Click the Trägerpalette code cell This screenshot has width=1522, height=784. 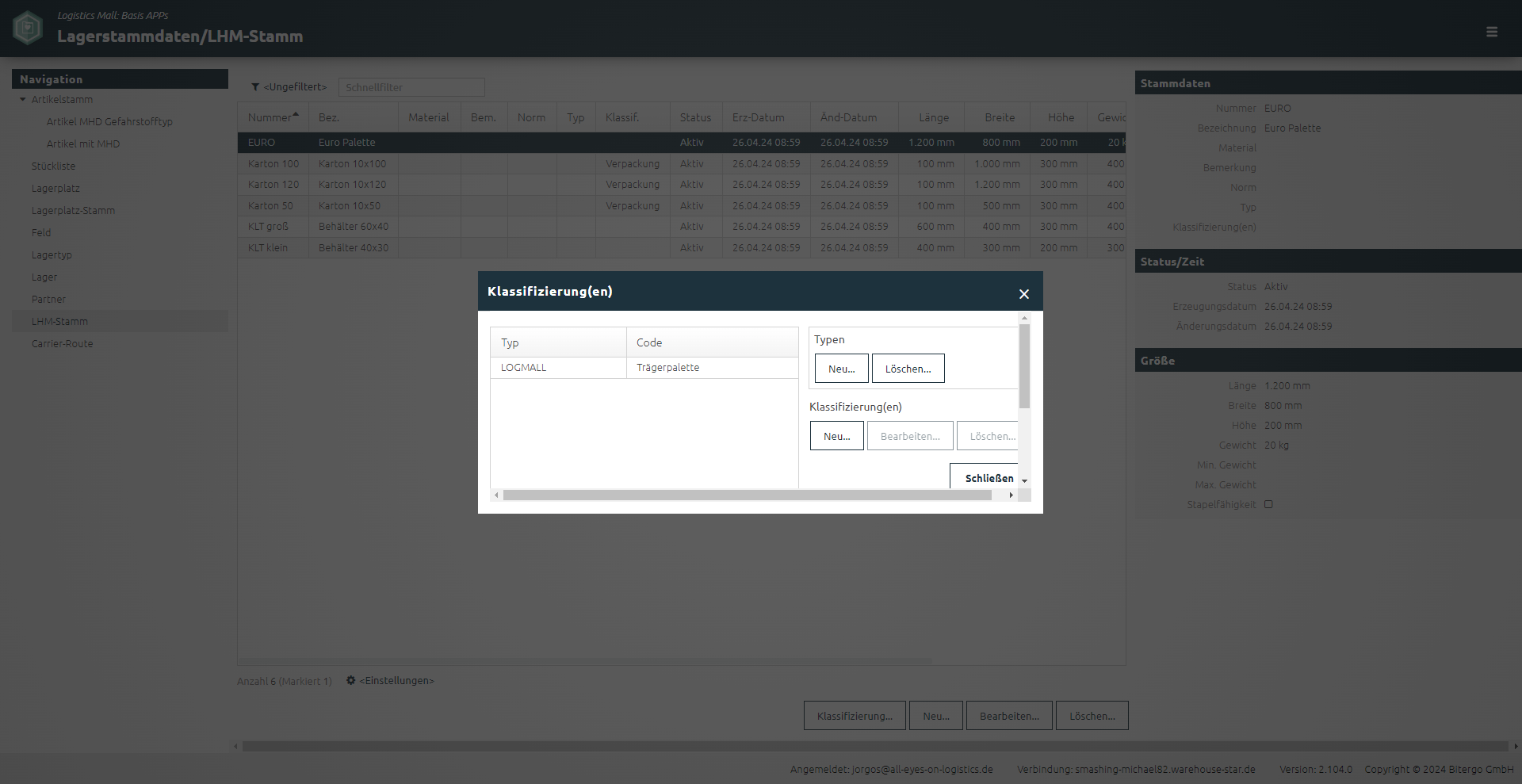tap(712, 368)
